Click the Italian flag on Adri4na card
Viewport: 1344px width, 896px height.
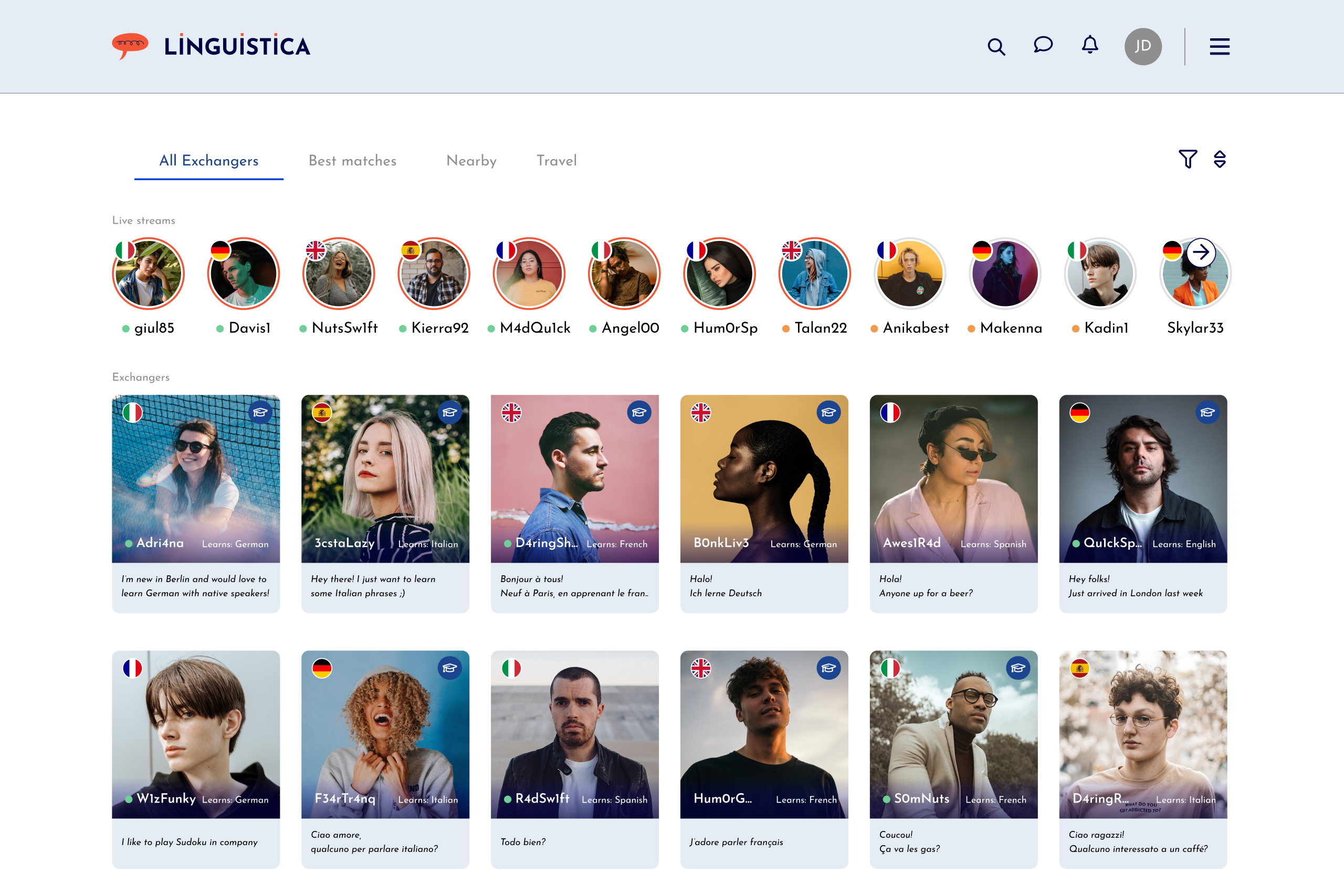point(133,413)
